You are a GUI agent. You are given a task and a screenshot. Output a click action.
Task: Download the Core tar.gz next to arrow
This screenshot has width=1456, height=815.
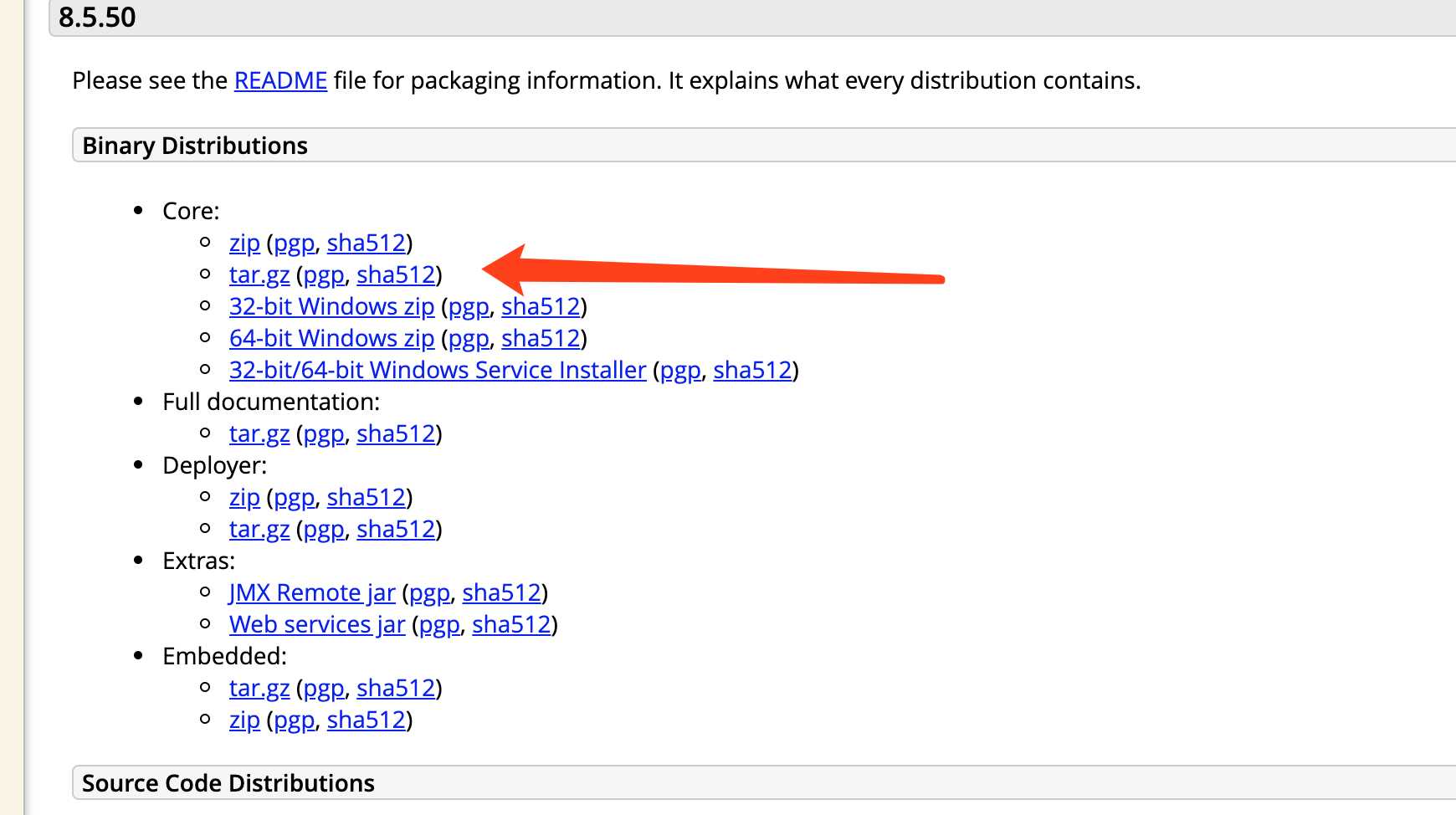(259, 275)
